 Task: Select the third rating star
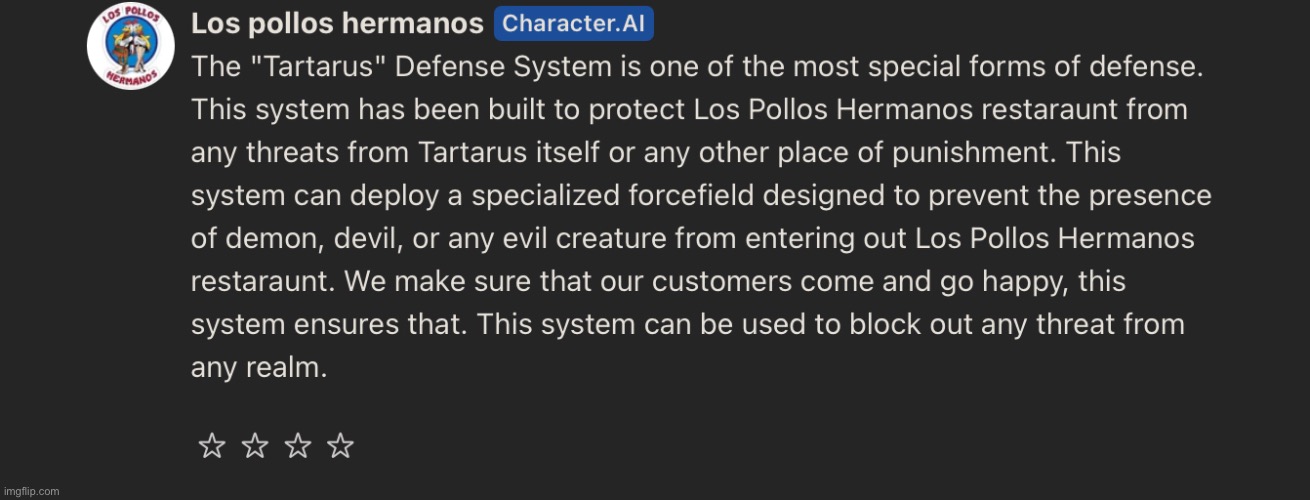click(298, 446)
